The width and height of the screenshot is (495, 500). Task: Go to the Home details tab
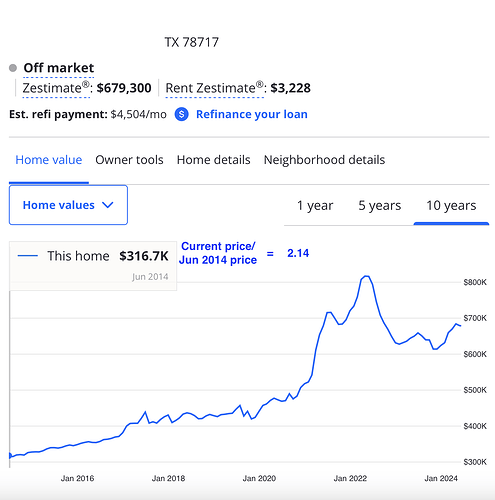coord(214,160)
